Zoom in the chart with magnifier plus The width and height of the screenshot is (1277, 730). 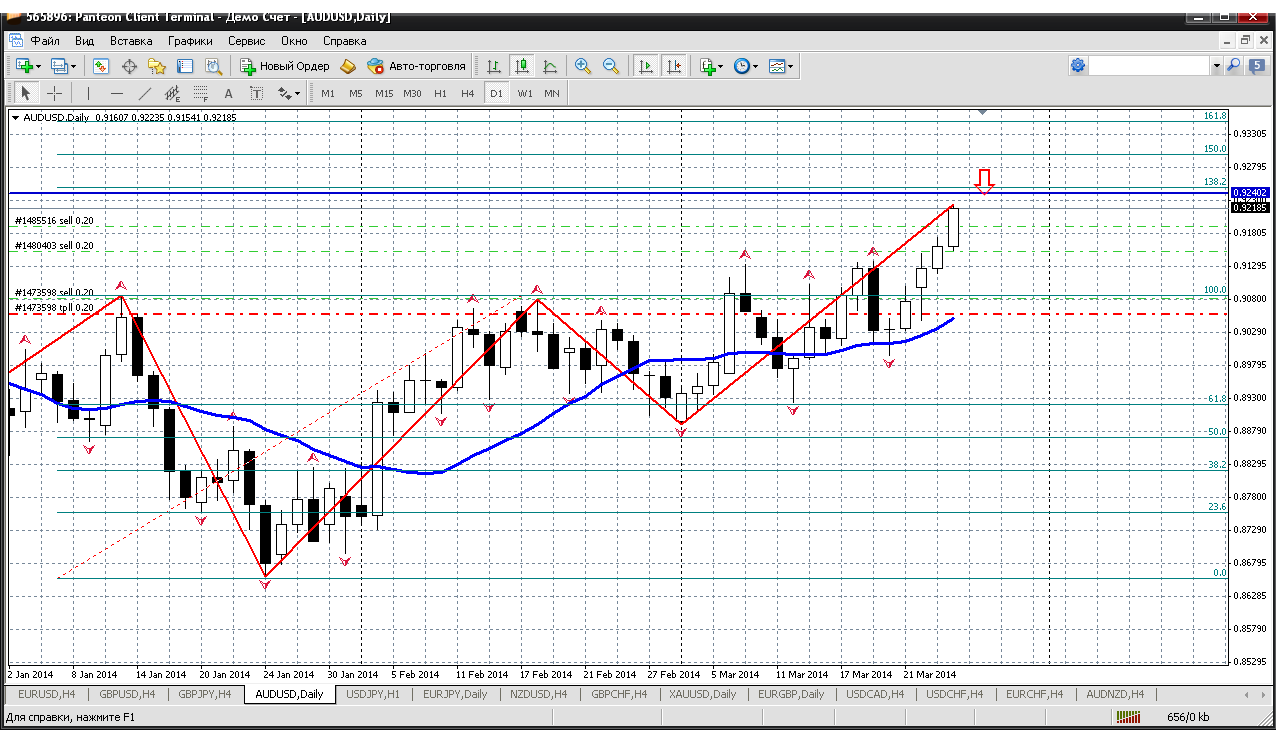tap(583, 66)
